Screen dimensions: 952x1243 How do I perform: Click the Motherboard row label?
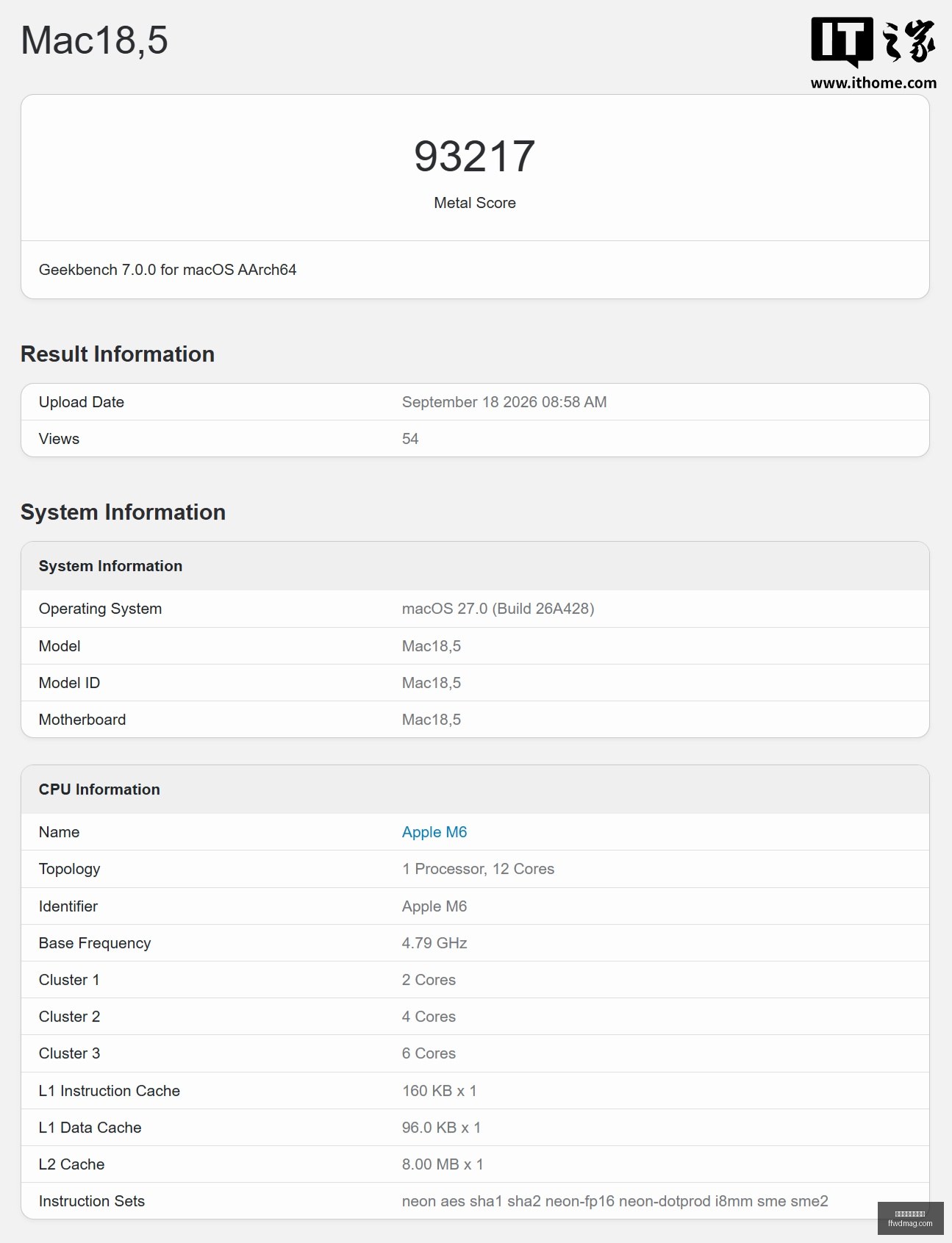point(82,720)
